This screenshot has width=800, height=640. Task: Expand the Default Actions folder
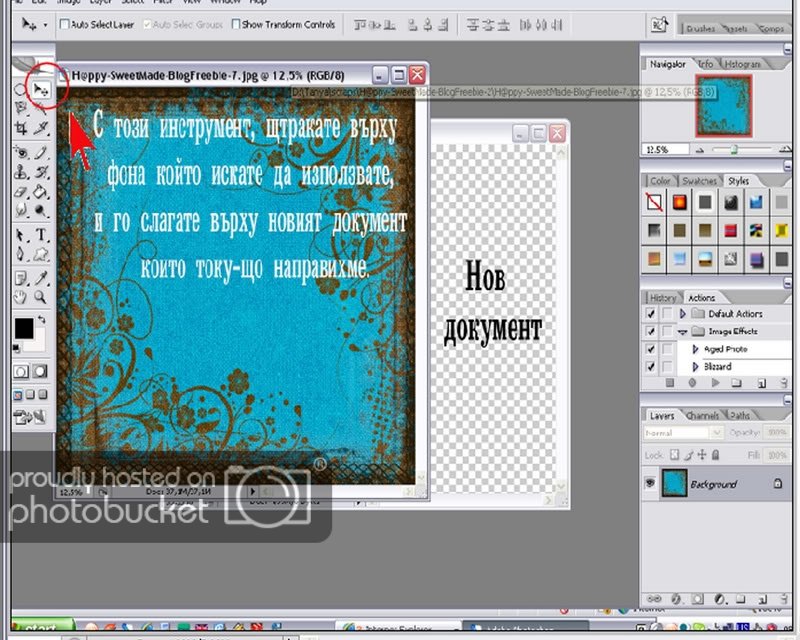683,313
